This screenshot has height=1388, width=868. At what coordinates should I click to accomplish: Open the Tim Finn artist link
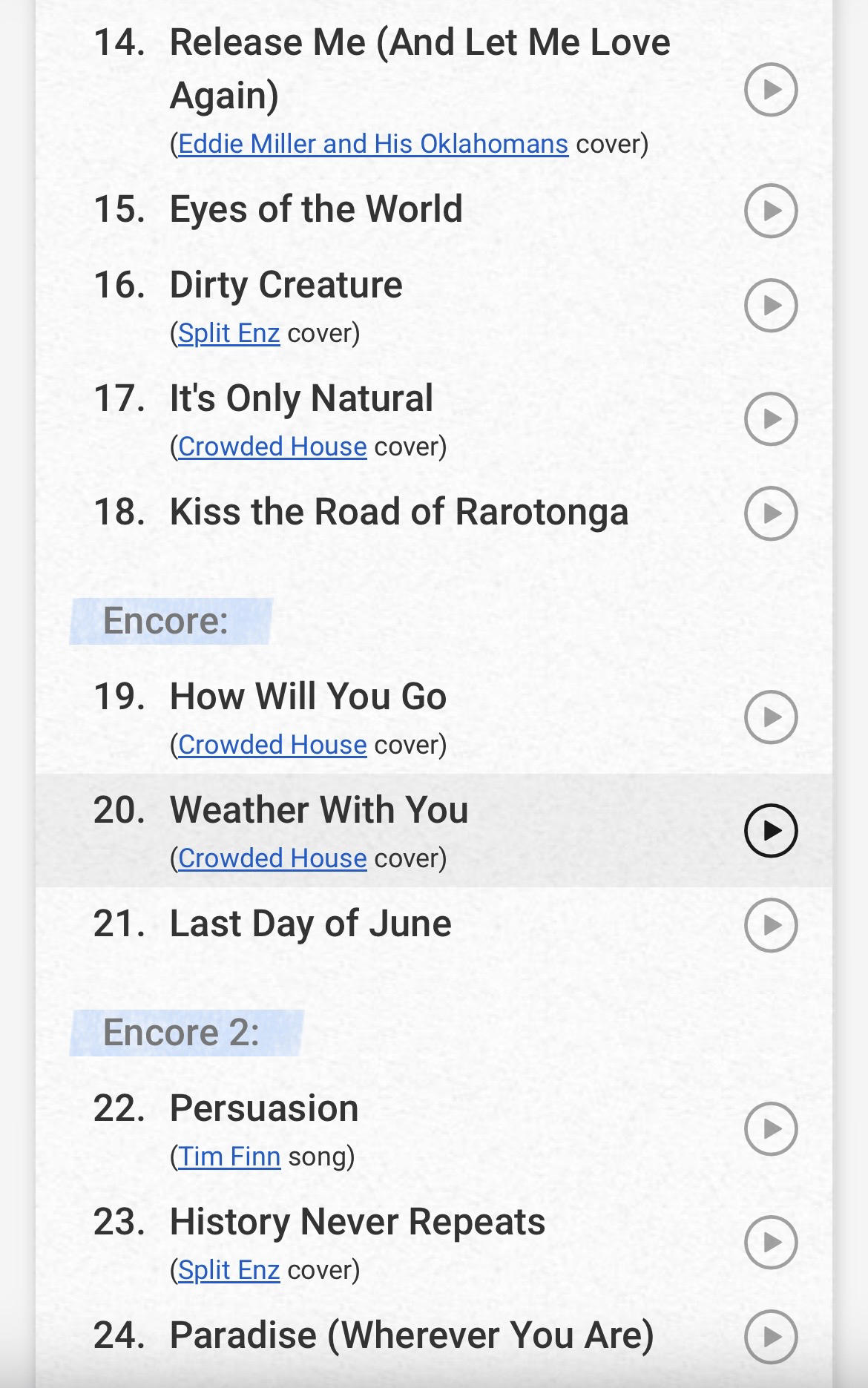(229, 1157)
